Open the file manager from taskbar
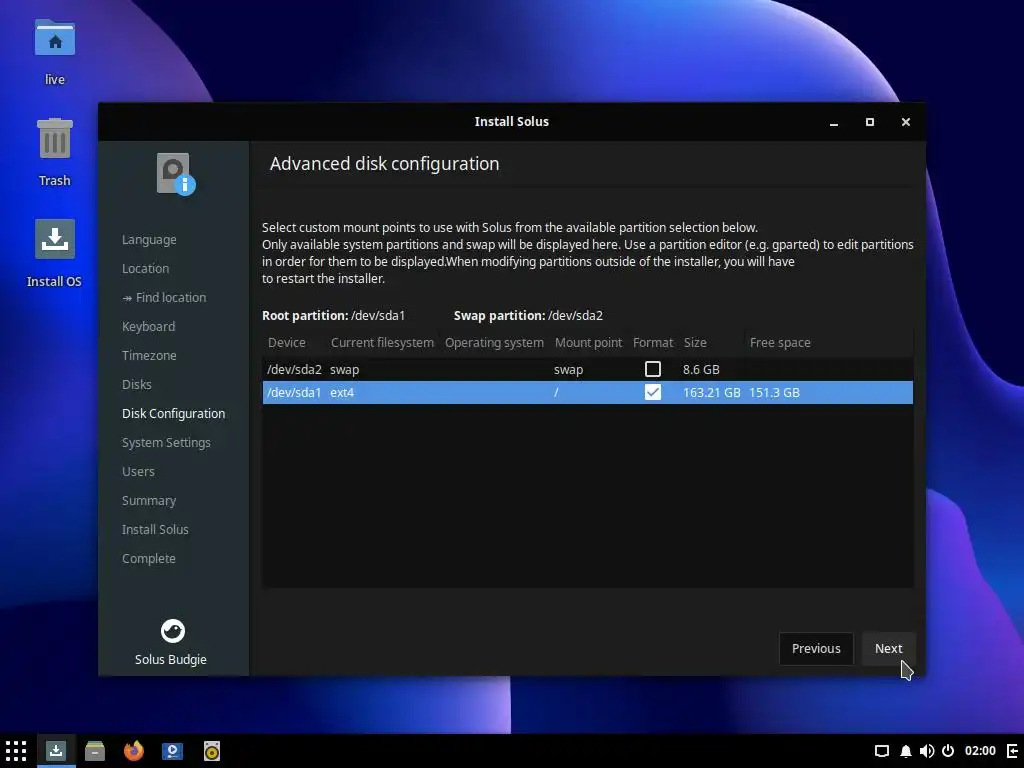 (x=95, y=751)
